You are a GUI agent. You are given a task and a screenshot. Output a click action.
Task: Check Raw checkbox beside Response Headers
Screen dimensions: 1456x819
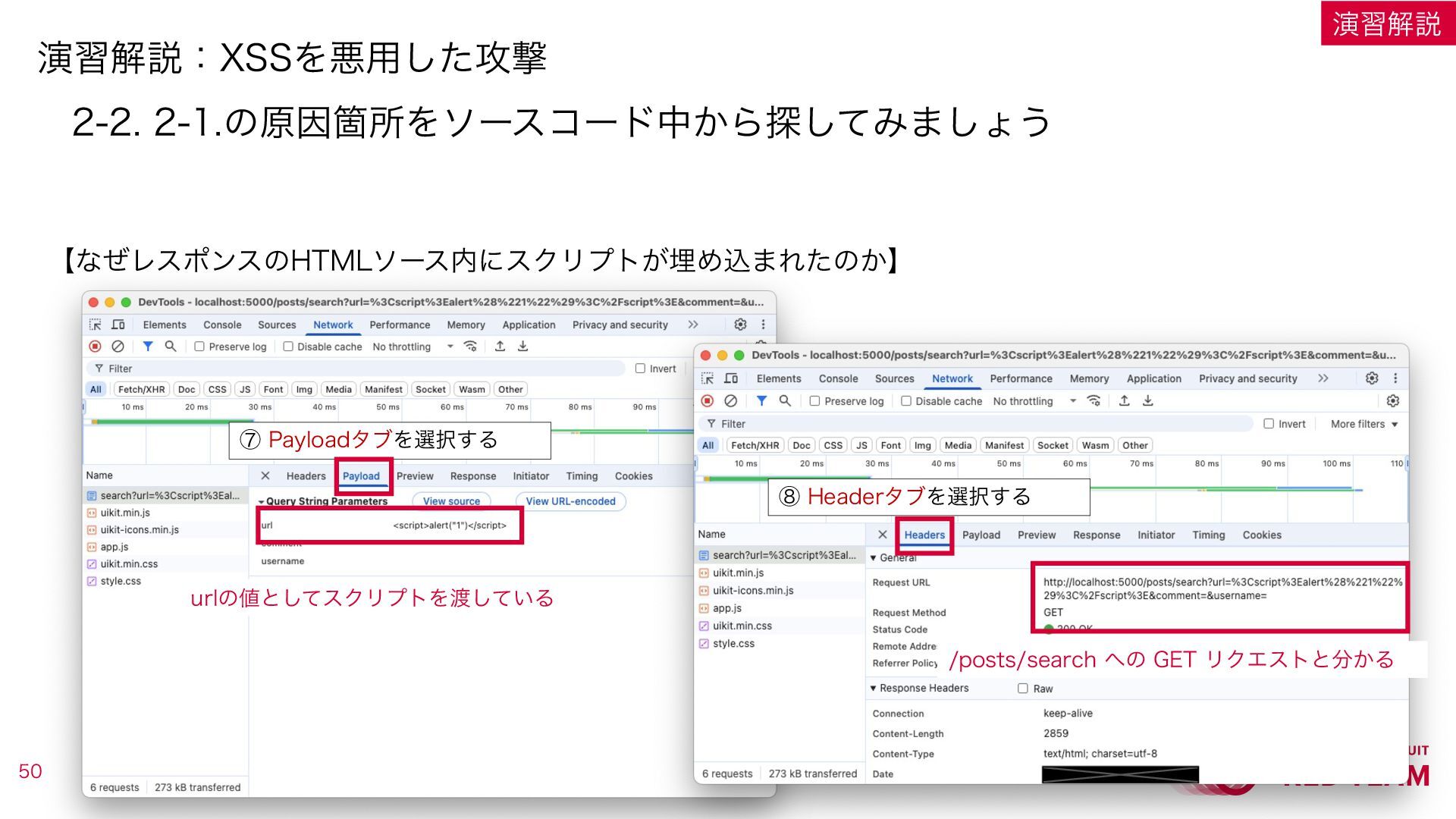[x=1023, y=689]
